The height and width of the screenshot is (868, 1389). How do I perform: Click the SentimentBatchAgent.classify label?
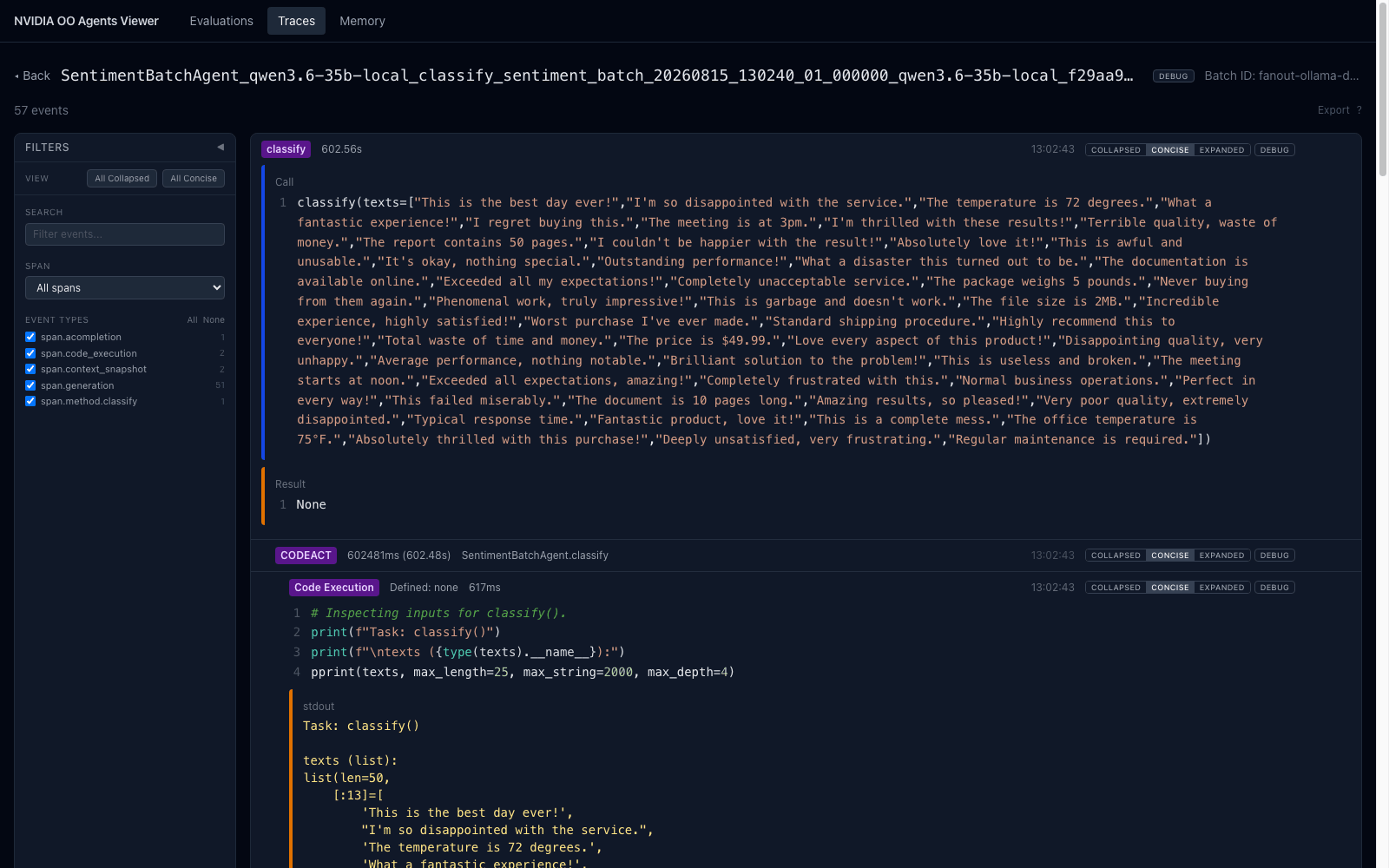click(535, 556)
